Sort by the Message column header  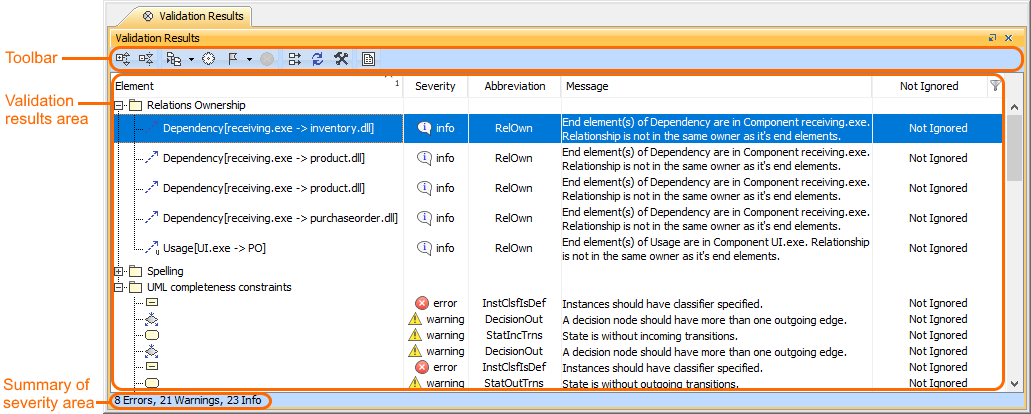tap(717, 86)
